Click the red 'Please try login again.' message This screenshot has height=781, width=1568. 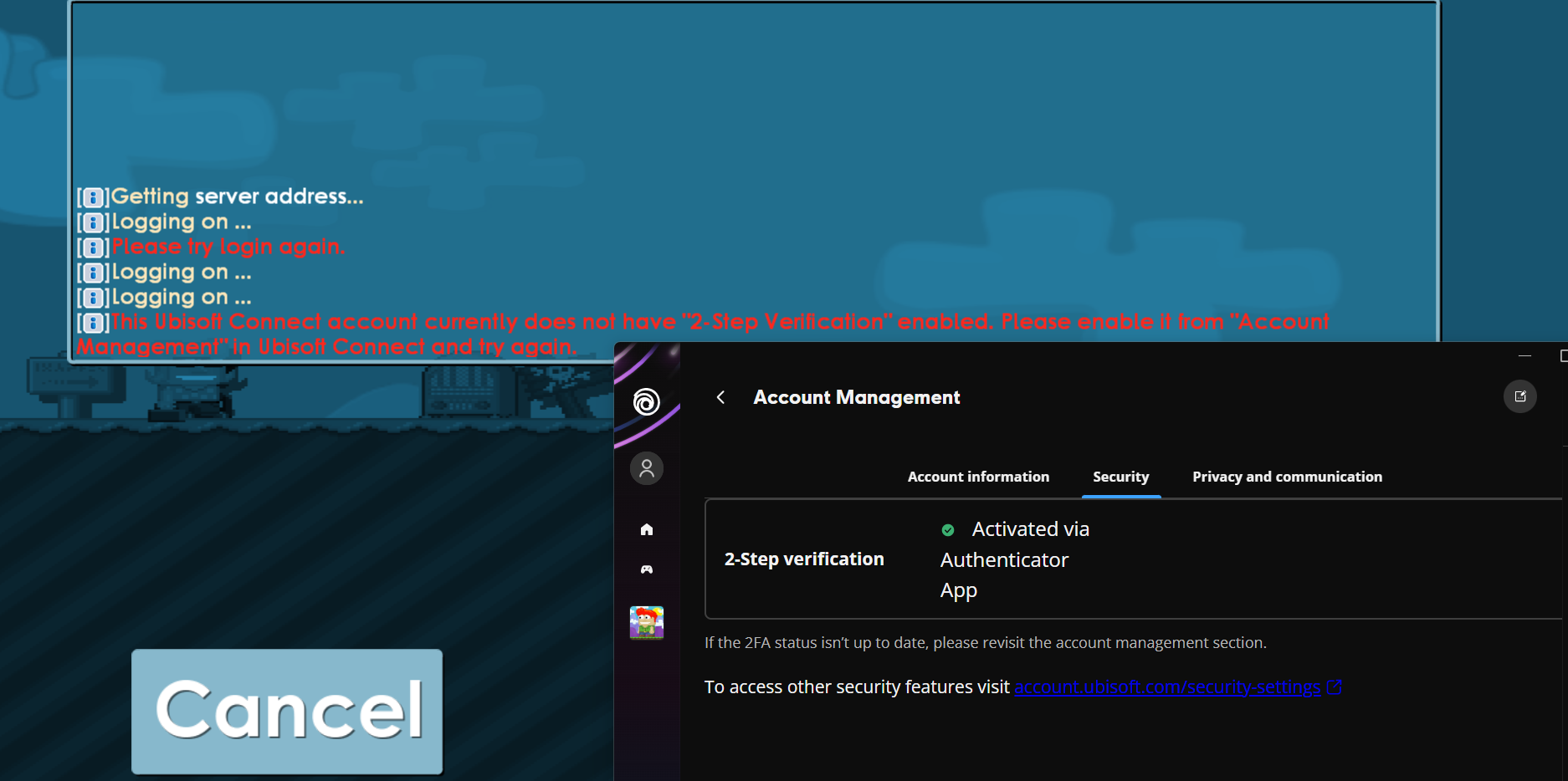(x=228, y=247)
